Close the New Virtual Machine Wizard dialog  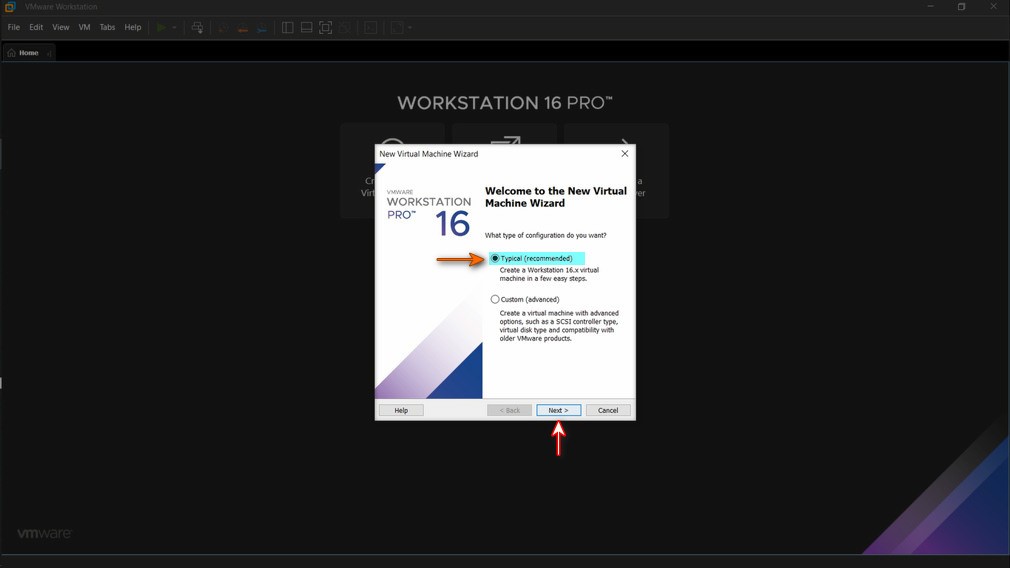tap(625, 153)
